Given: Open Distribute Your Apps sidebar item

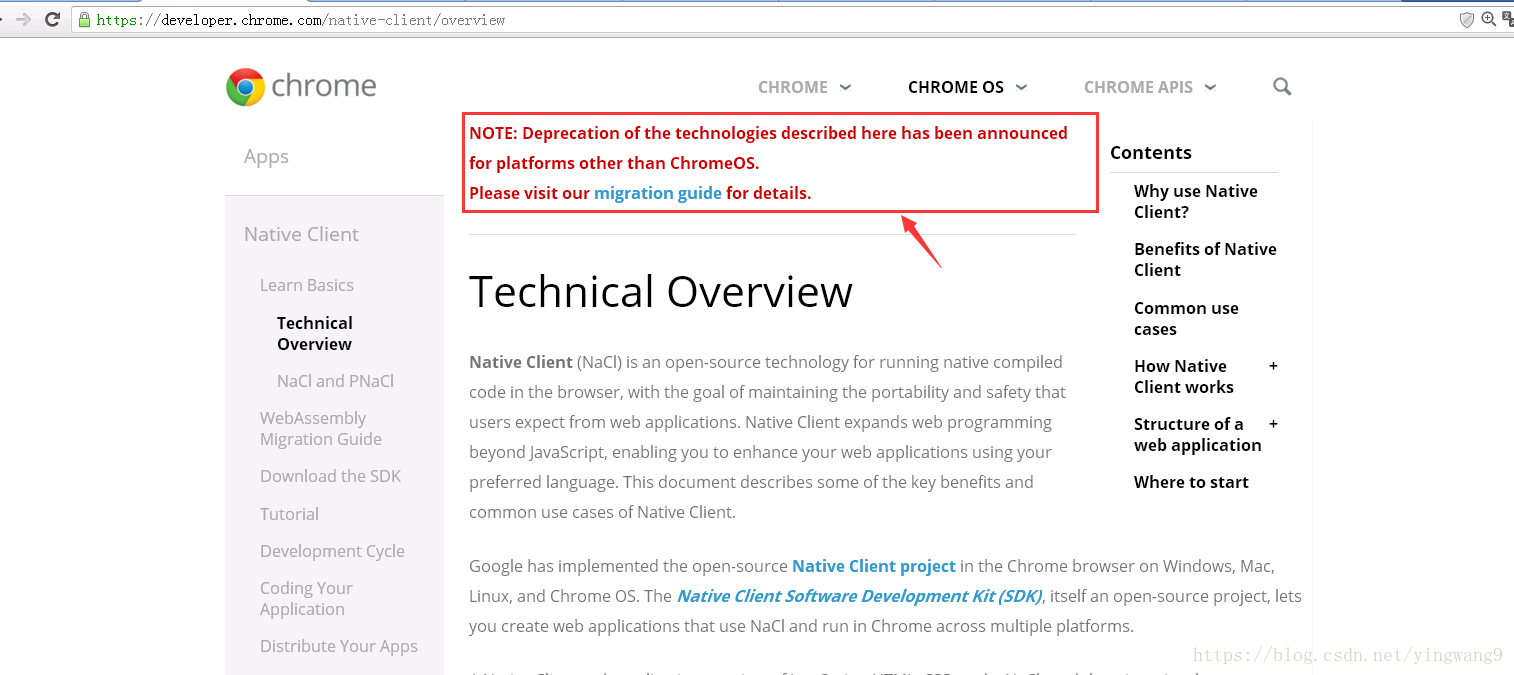Looking at the screenshot, I should (x=339, y=646).
